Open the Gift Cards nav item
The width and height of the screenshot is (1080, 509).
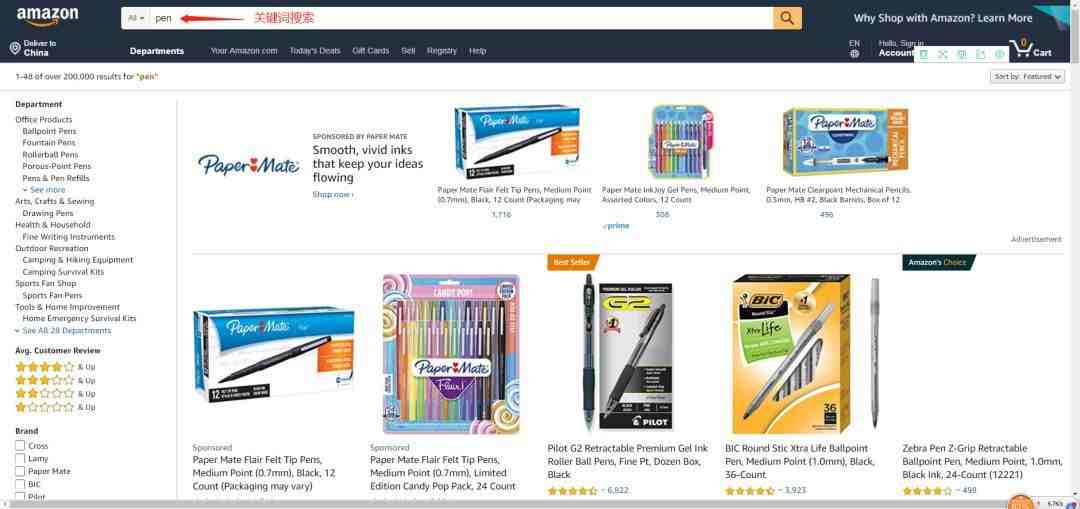click(371, 51)
